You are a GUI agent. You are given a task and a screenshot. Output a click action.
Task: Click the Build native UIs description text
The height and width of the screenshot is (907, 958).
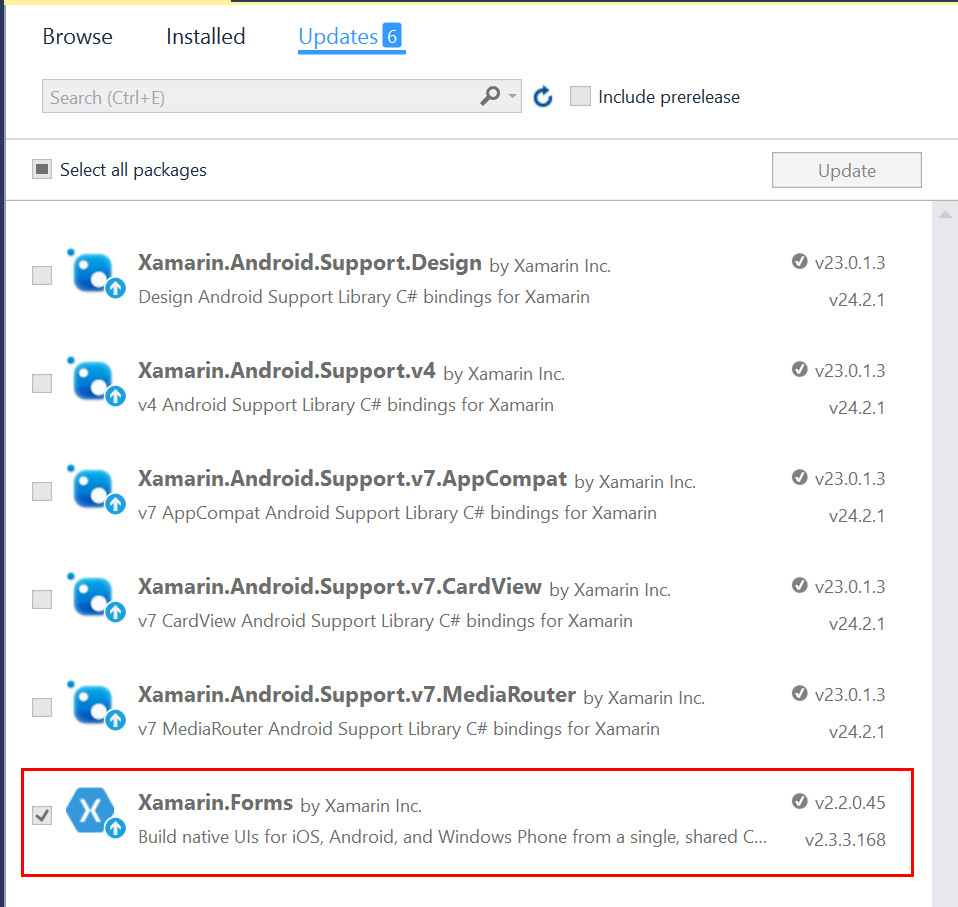(452, 837)
